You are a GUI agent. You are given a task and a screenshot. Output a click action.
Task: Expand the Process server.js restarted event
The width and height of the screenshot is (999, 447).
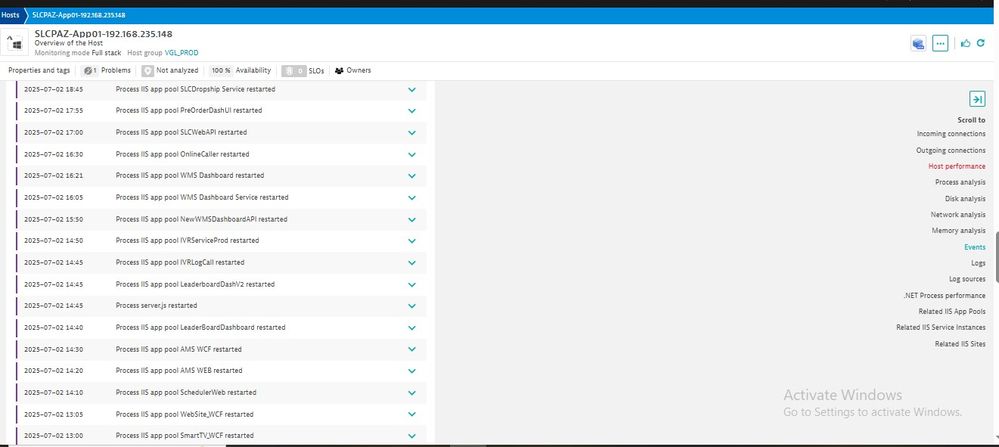pyautogui.click(x=411, y=305)
